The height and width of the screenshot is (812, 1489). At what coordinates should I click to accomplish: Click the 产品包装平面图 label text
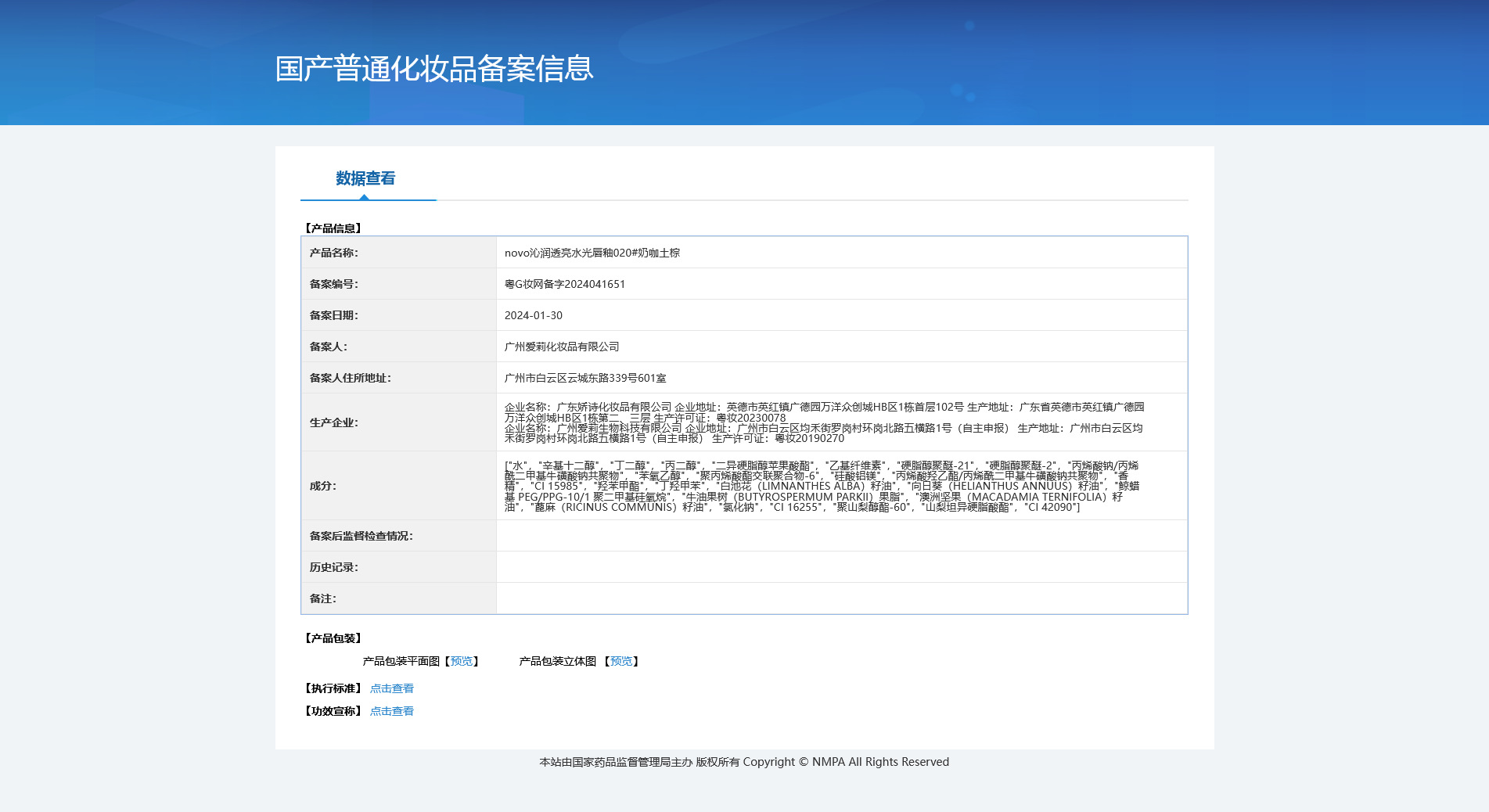tap(401, 661)
